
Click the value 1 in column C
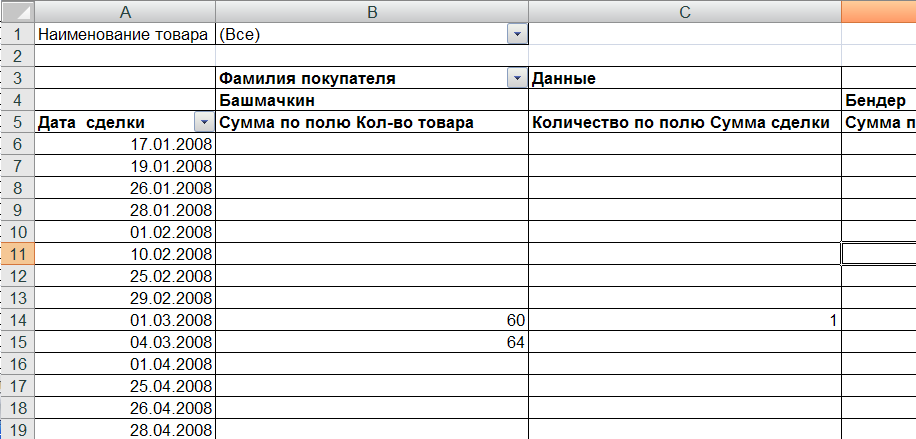(x=685, y=320)
